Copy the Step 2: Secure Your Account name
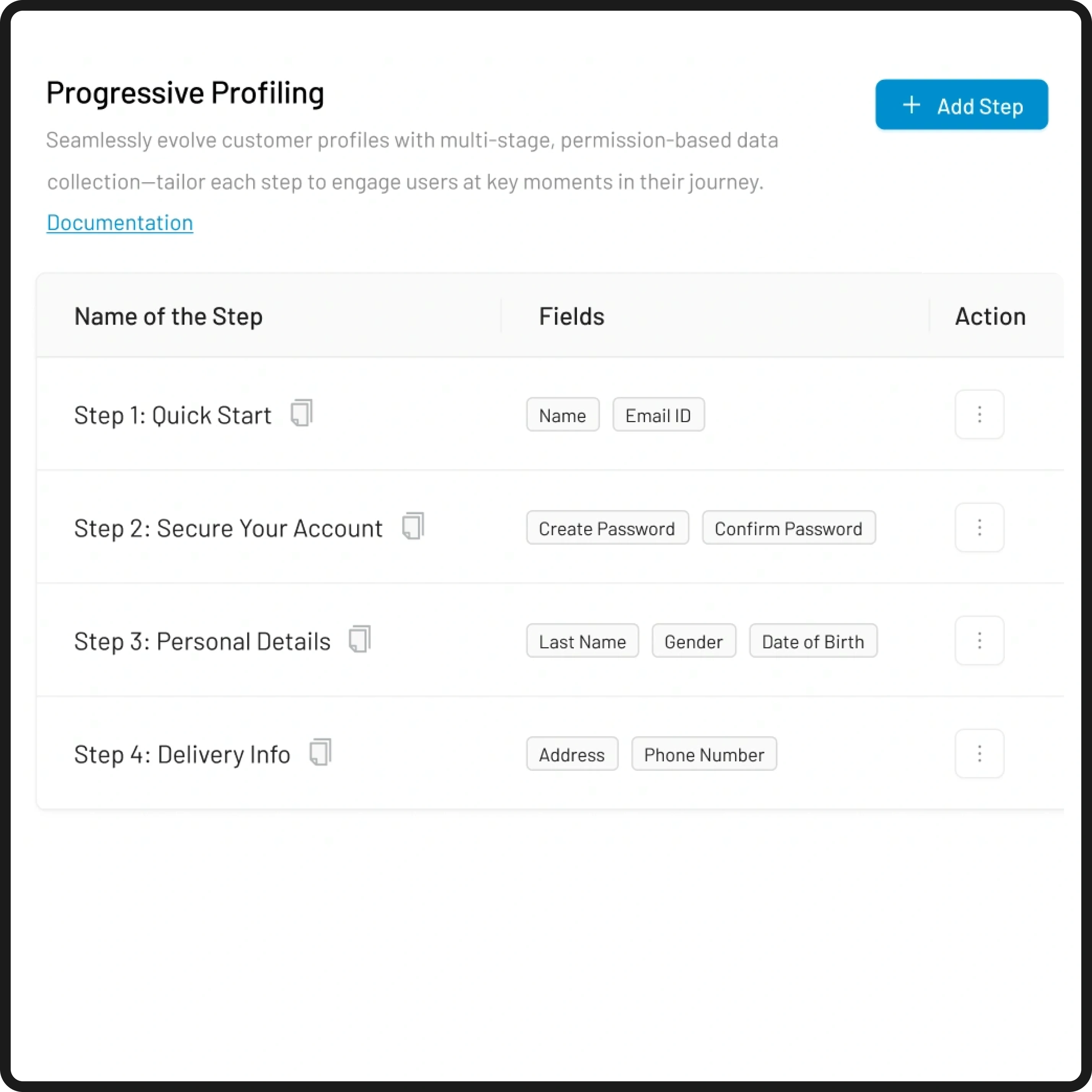The height and width of the screenshot is (1092, 1092). click(x=413, y=526)
